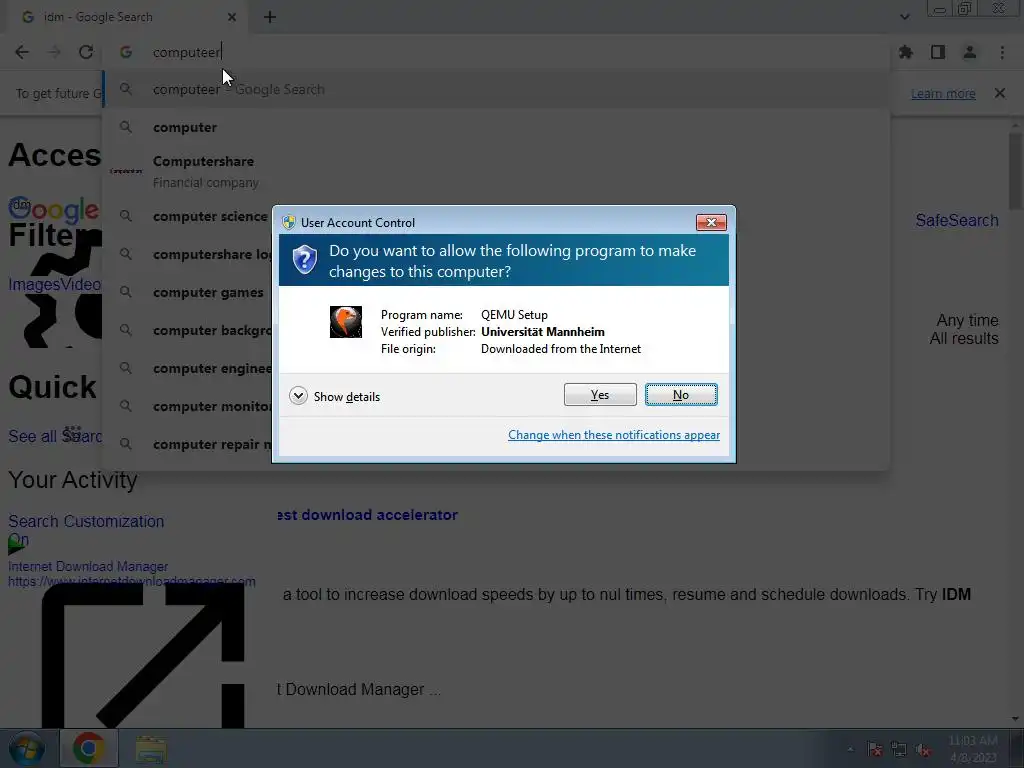This screenshot has height=768, width=1024.
Task: Click Yes in User Account Control dialog
Action: pyautogui.click(x=600, y=394)
